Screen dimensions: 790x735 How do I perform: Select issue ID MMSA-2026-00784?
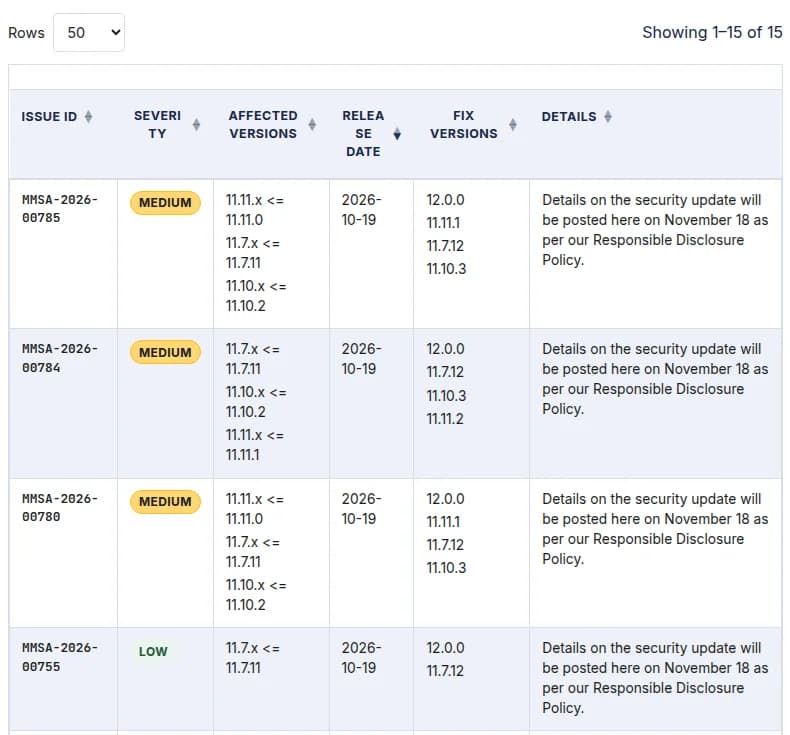[60, 358]
